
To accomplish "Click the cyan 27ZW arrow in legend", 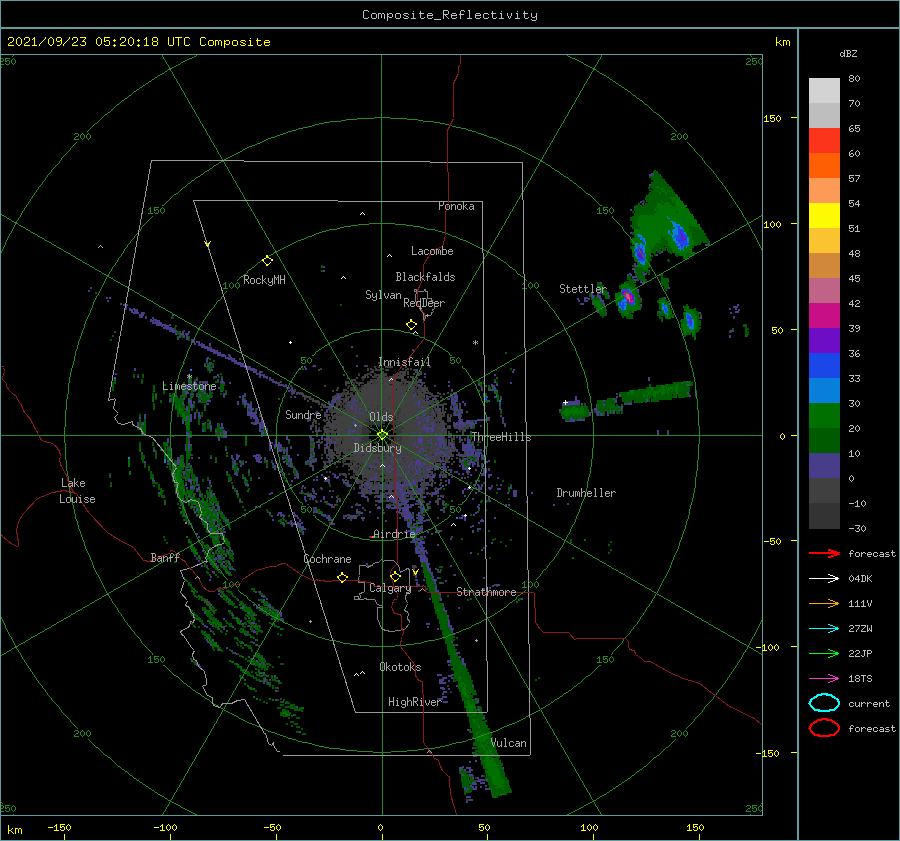I will coord(824,629).
